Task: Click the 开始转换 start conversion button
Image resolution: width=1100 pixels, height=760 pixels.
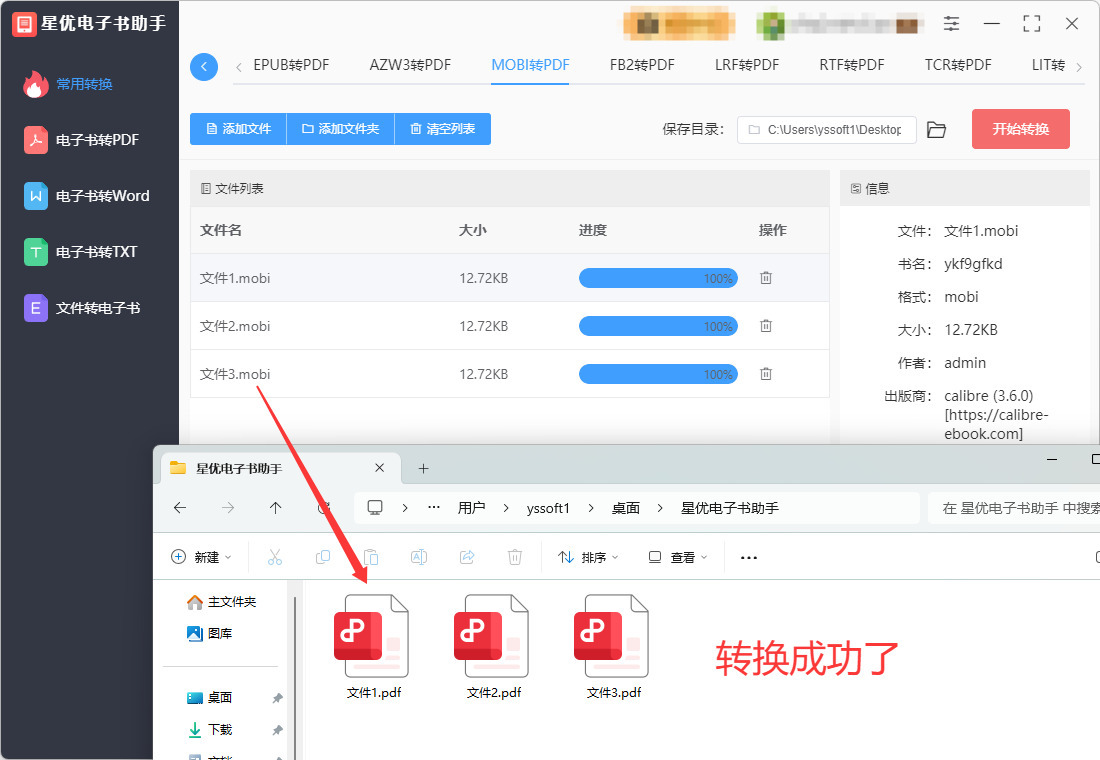Action: (1021, 129)
